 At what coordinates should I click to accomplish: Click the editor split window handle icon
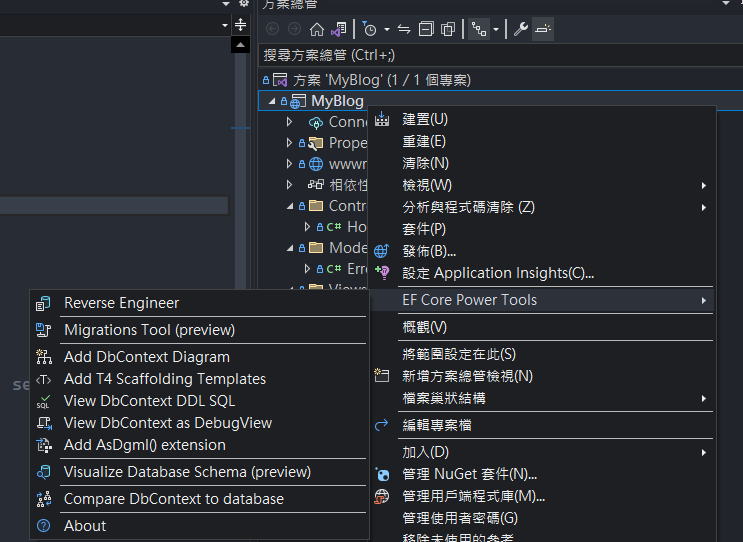pyautogui.click(x=241, y=25)
